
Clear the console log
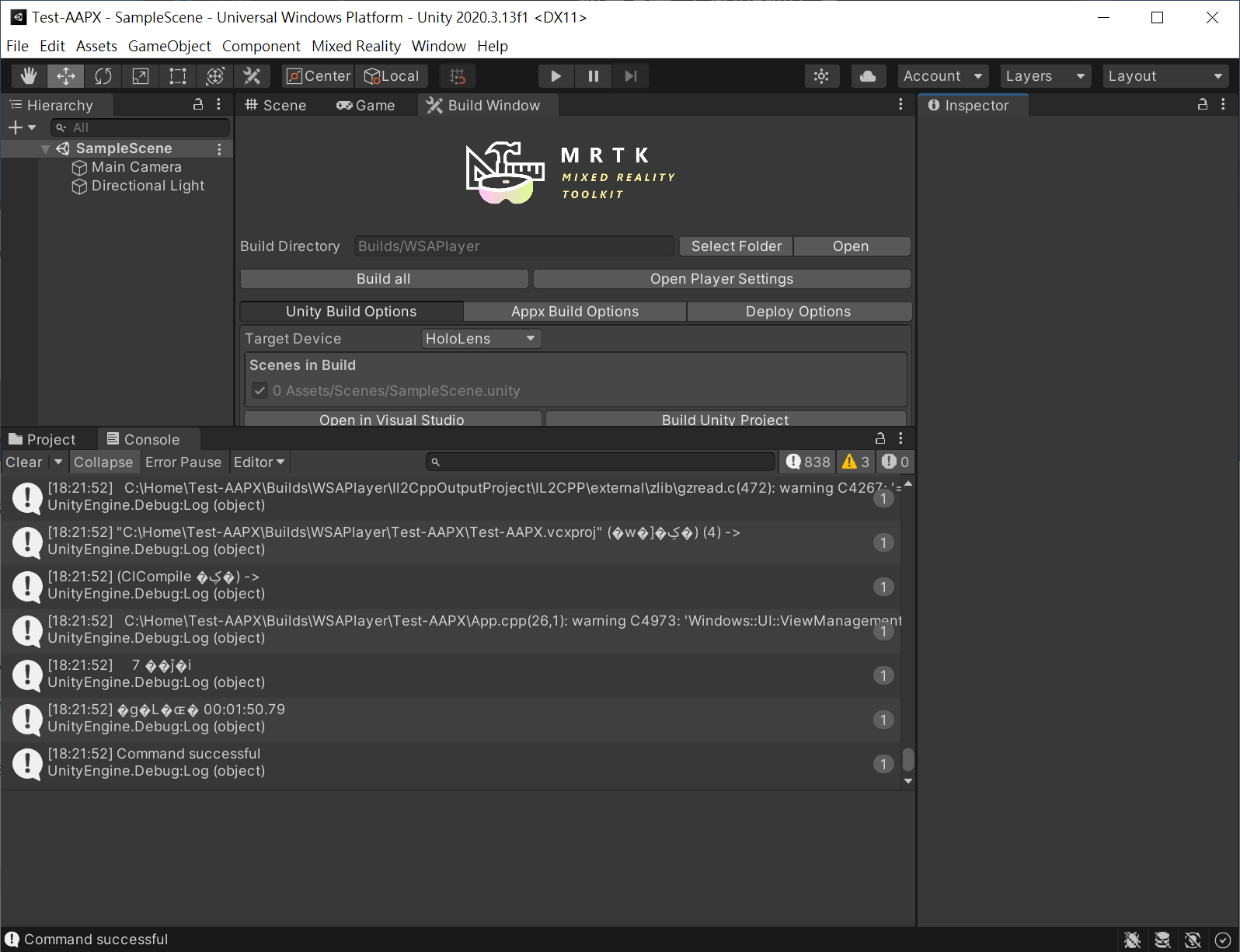[24, 462]
